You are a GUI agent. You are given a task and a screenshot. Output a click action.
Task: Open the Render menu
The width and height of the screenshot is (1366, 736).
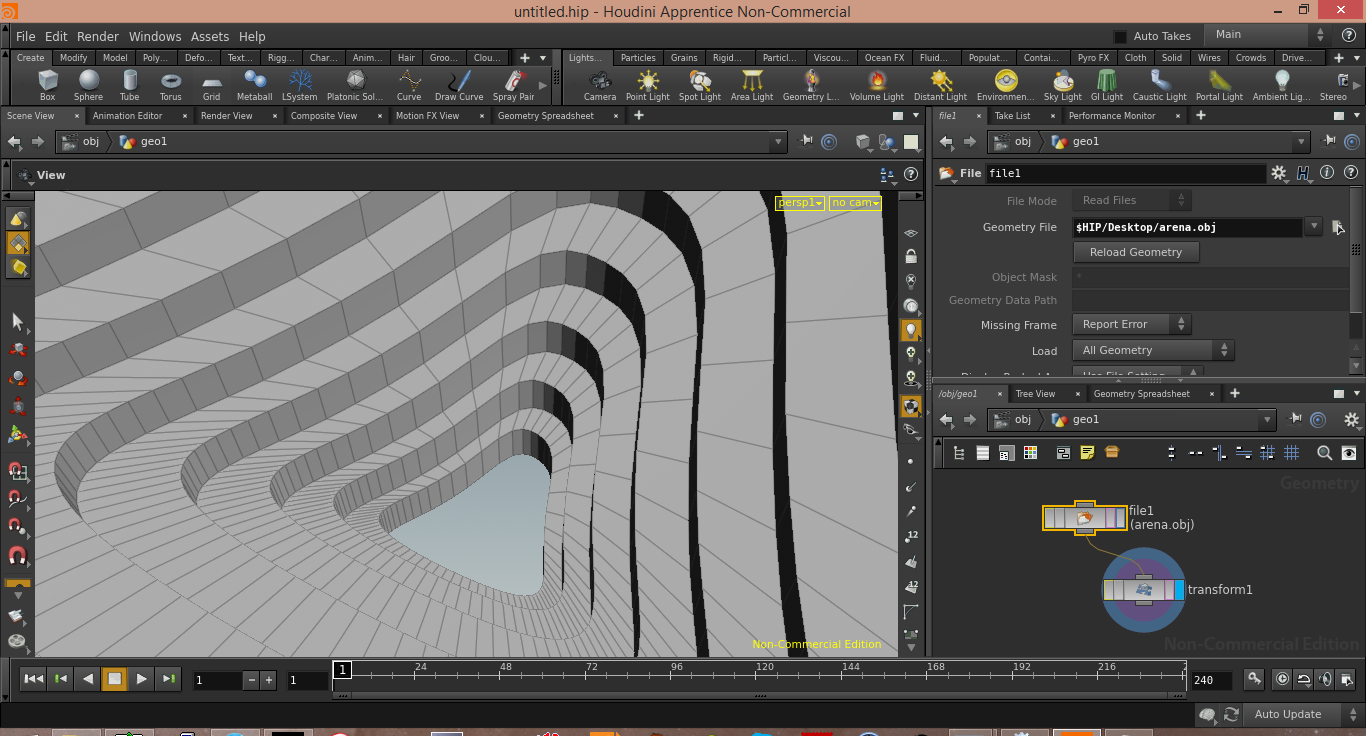pos(98,36)
